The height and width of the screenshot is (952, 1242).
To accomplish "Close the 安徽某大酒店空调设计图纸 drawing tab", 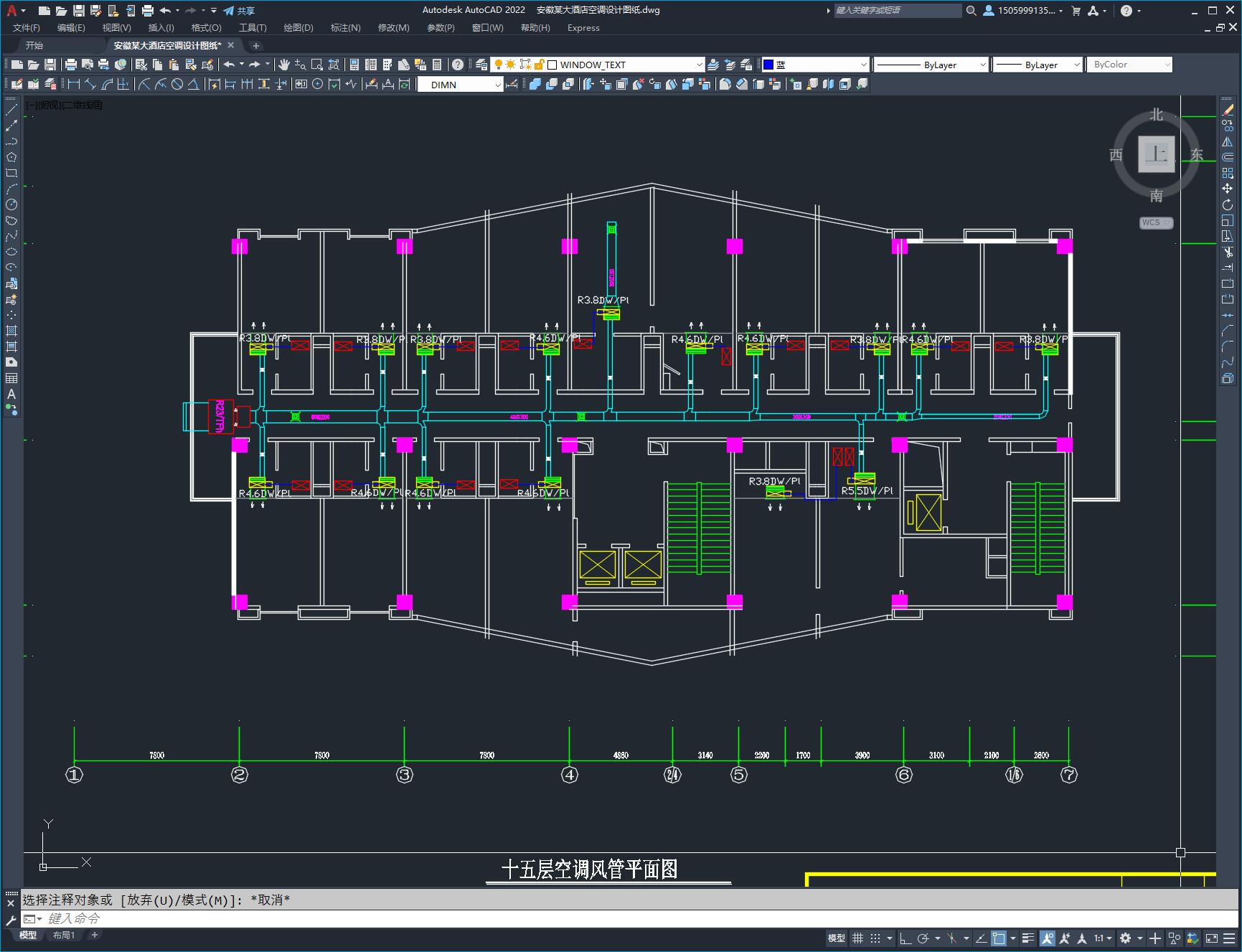I will (x=231, y=45).
